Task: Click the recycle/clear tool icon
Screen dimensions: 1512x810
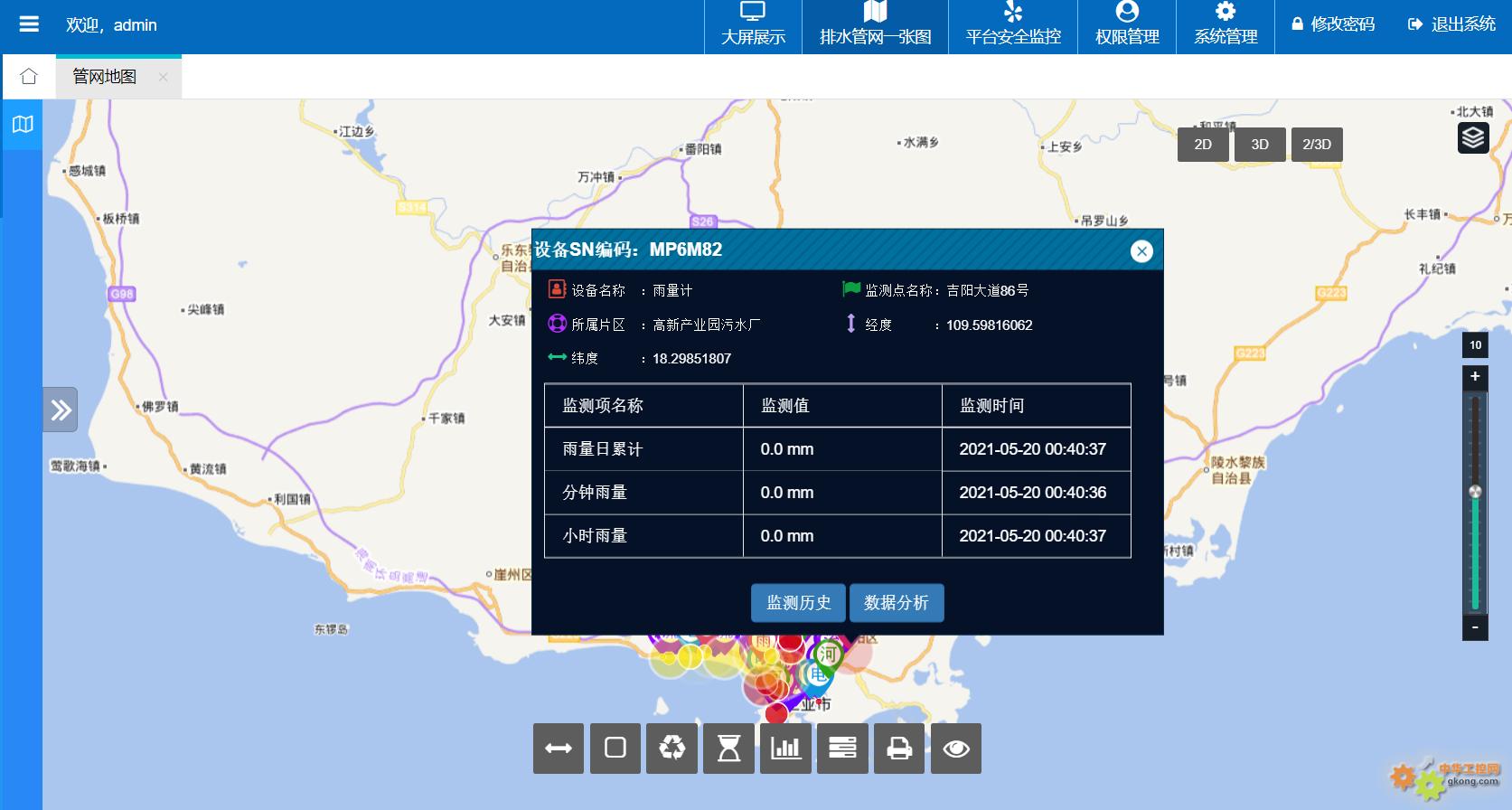Action: click(671, 749)
